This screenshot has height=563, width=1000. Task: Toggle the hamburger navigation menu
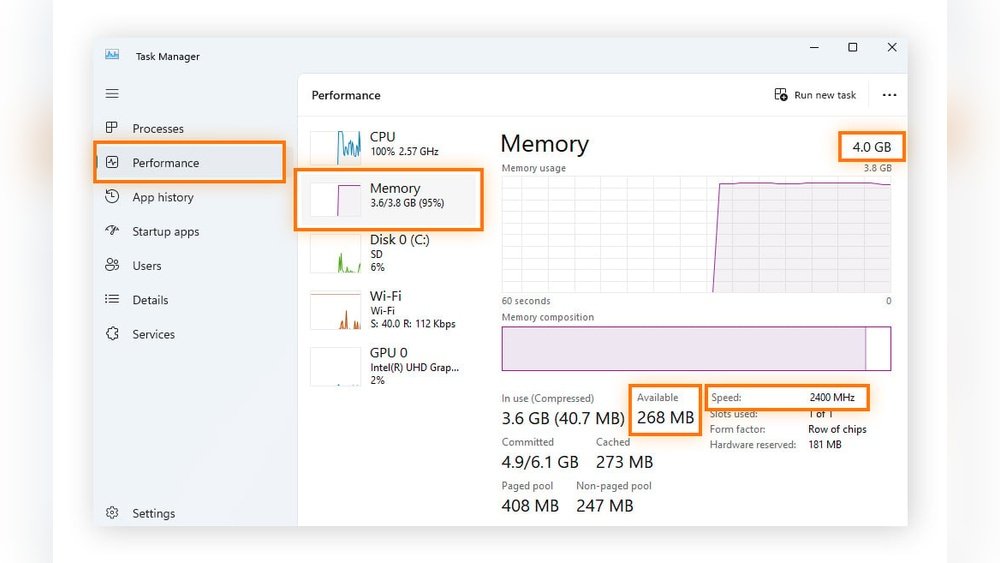coord(112,93)
